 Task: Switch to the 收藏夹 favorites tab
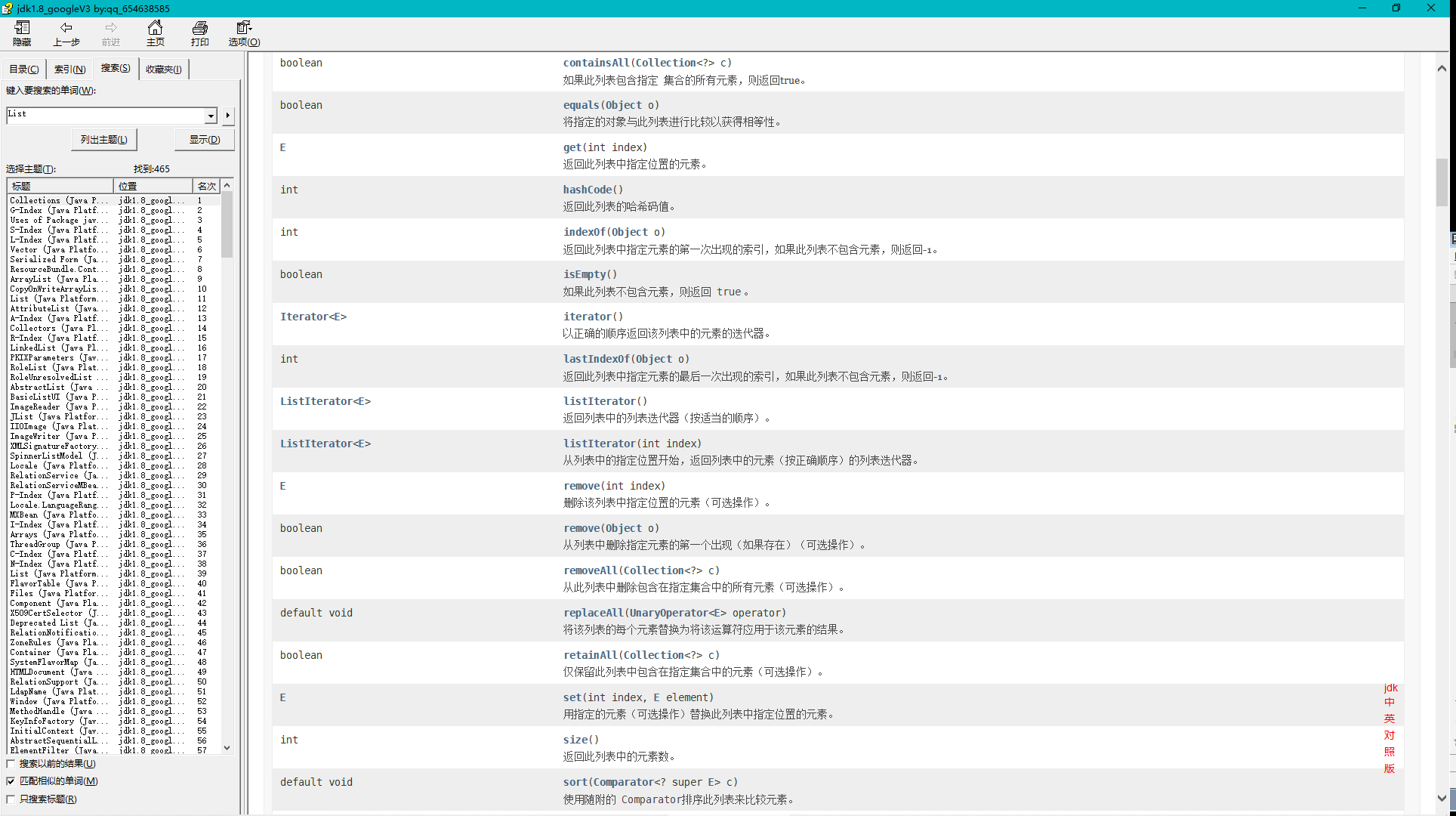click(163, 70)
